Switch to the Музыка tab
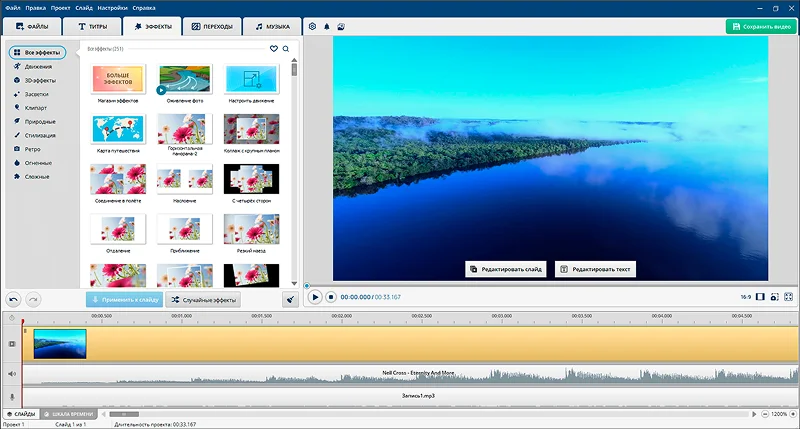Screen dimensions: 800x429 [x=272, y=27]
